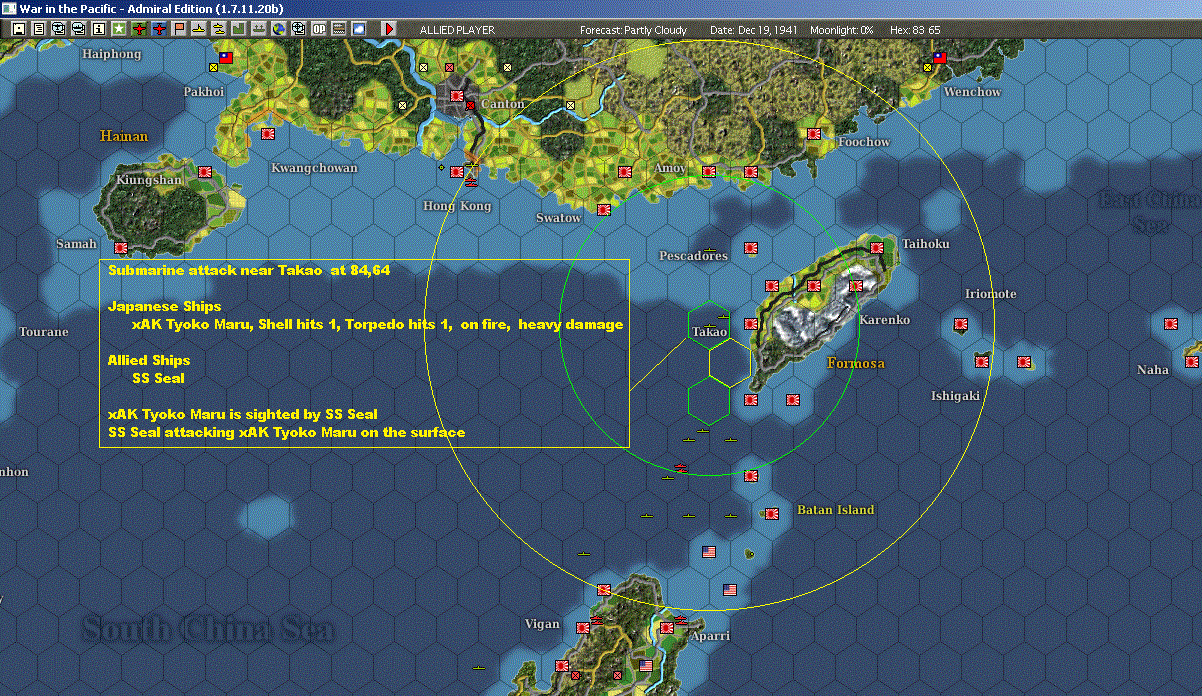Click the wavy lines keyboard-style toolbar icon
1202x696 pixels.
[340, 30]
